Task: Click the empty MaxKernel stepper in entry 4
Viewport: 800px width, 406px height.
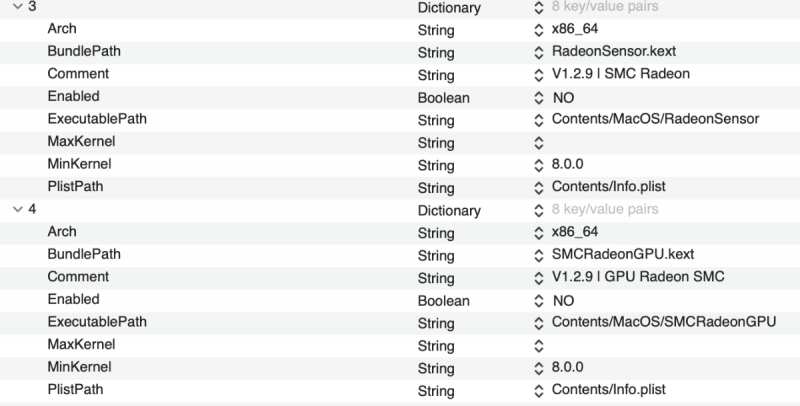Action: point(540,345)
